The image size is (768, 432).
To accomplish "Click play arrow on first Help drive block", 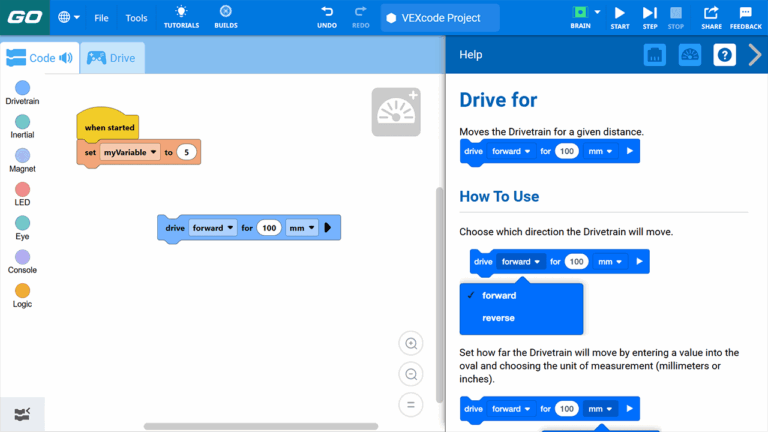I will pyautogui.click(x=629, y=151).
